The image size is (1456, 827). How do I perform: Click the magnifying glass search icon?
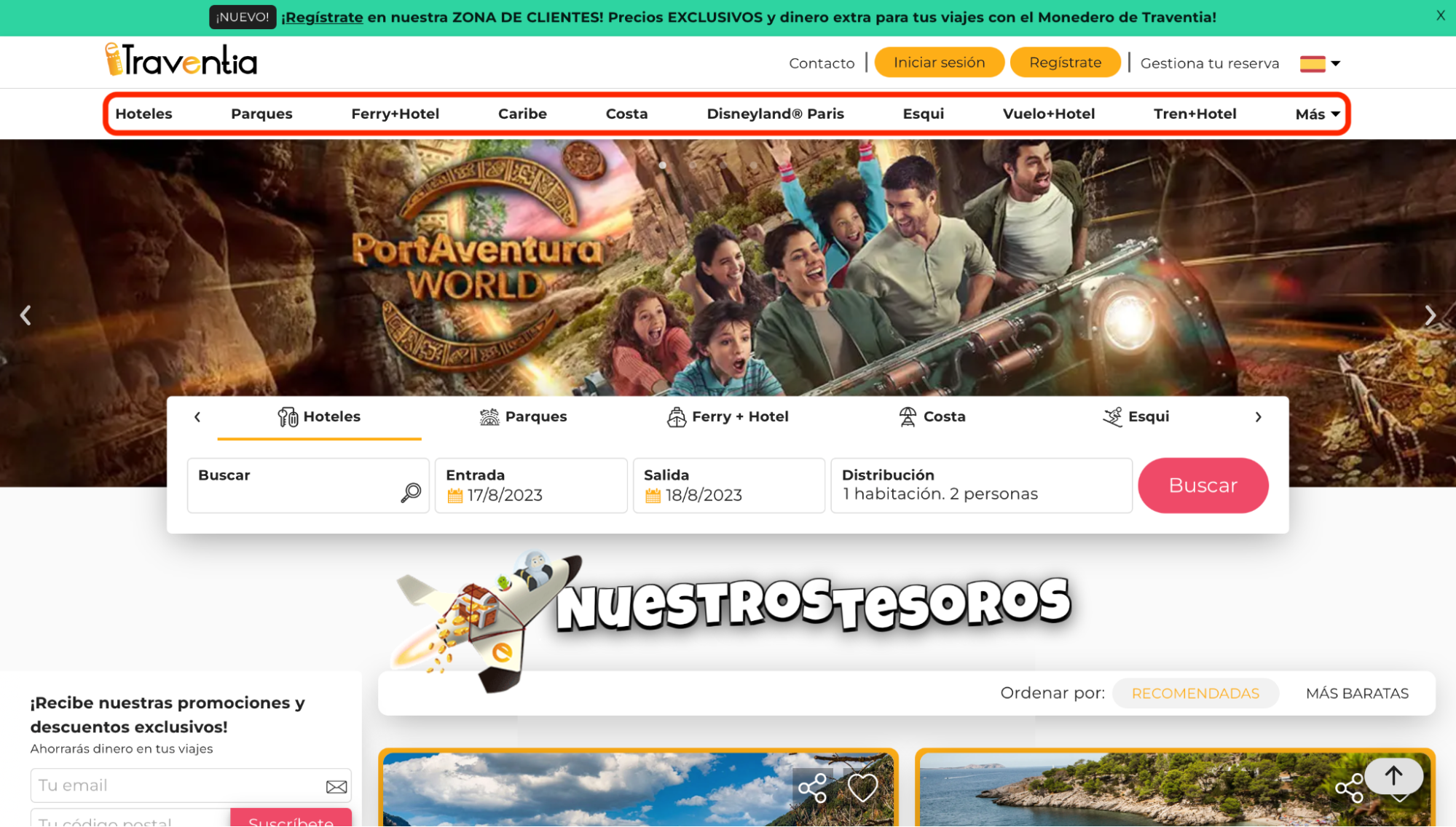(x=411, y=493)
